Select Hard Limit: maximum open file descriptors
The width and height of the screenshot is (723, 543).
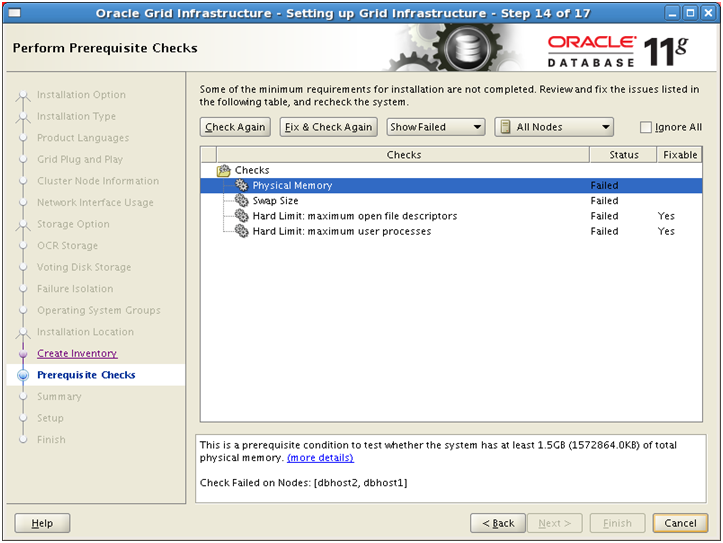point(451,216)
